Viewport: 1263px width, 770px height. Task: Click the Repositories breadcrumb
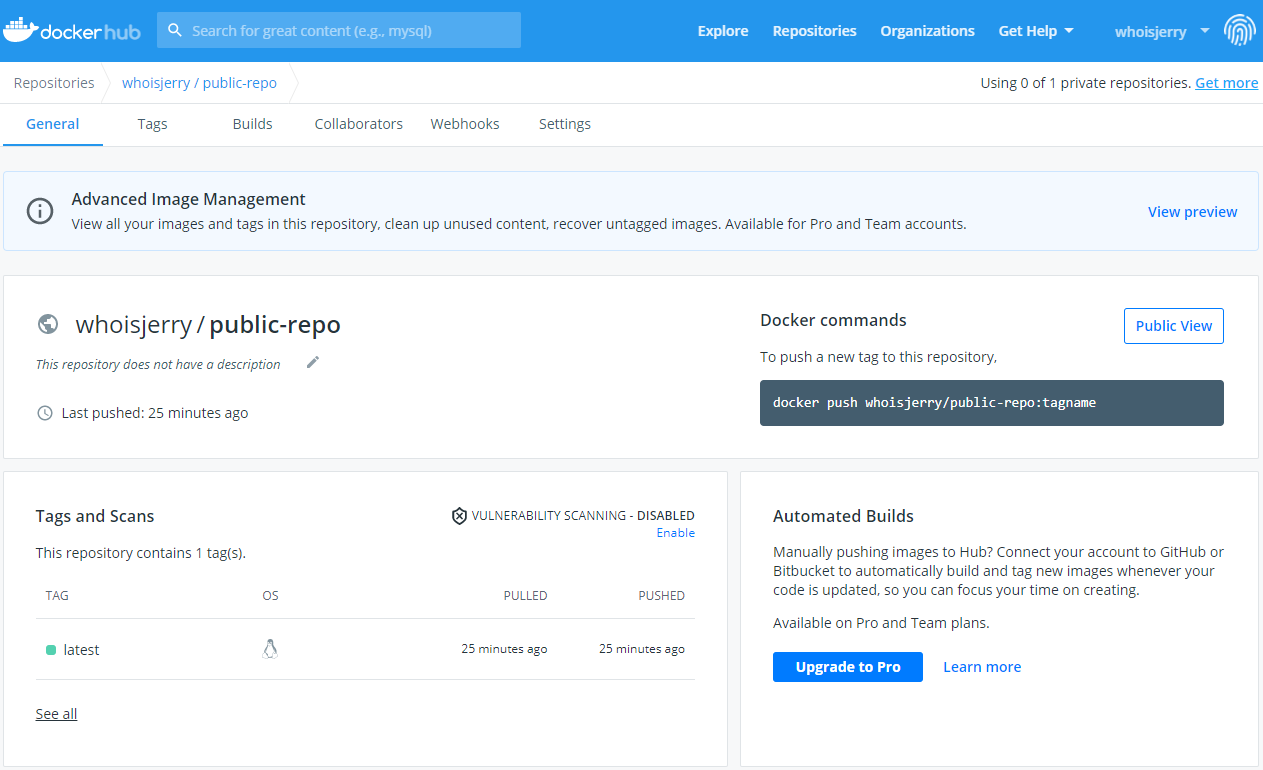tap(54, 83)
